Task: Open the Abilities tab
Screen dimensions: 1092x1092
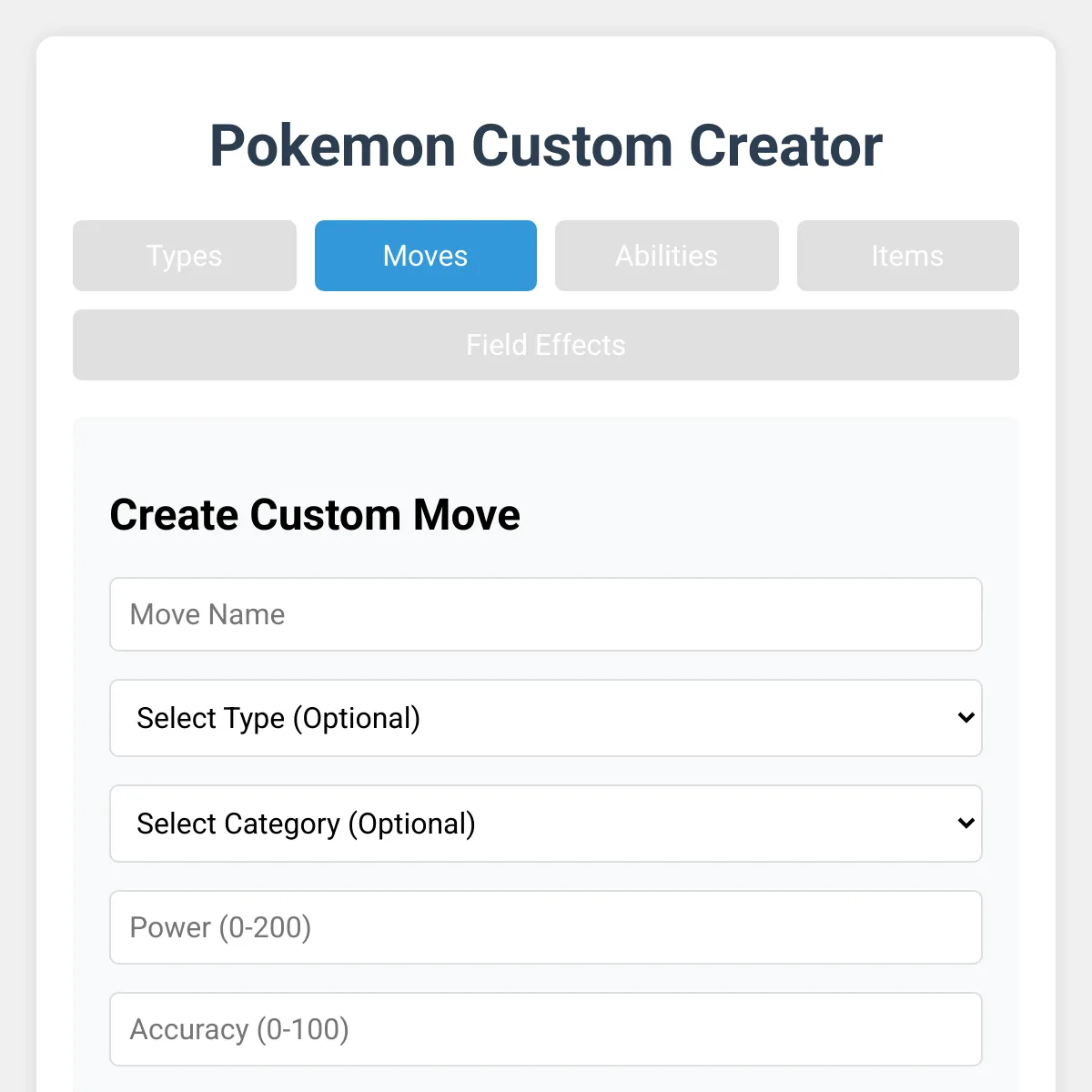Action: (x=667, y=256)
